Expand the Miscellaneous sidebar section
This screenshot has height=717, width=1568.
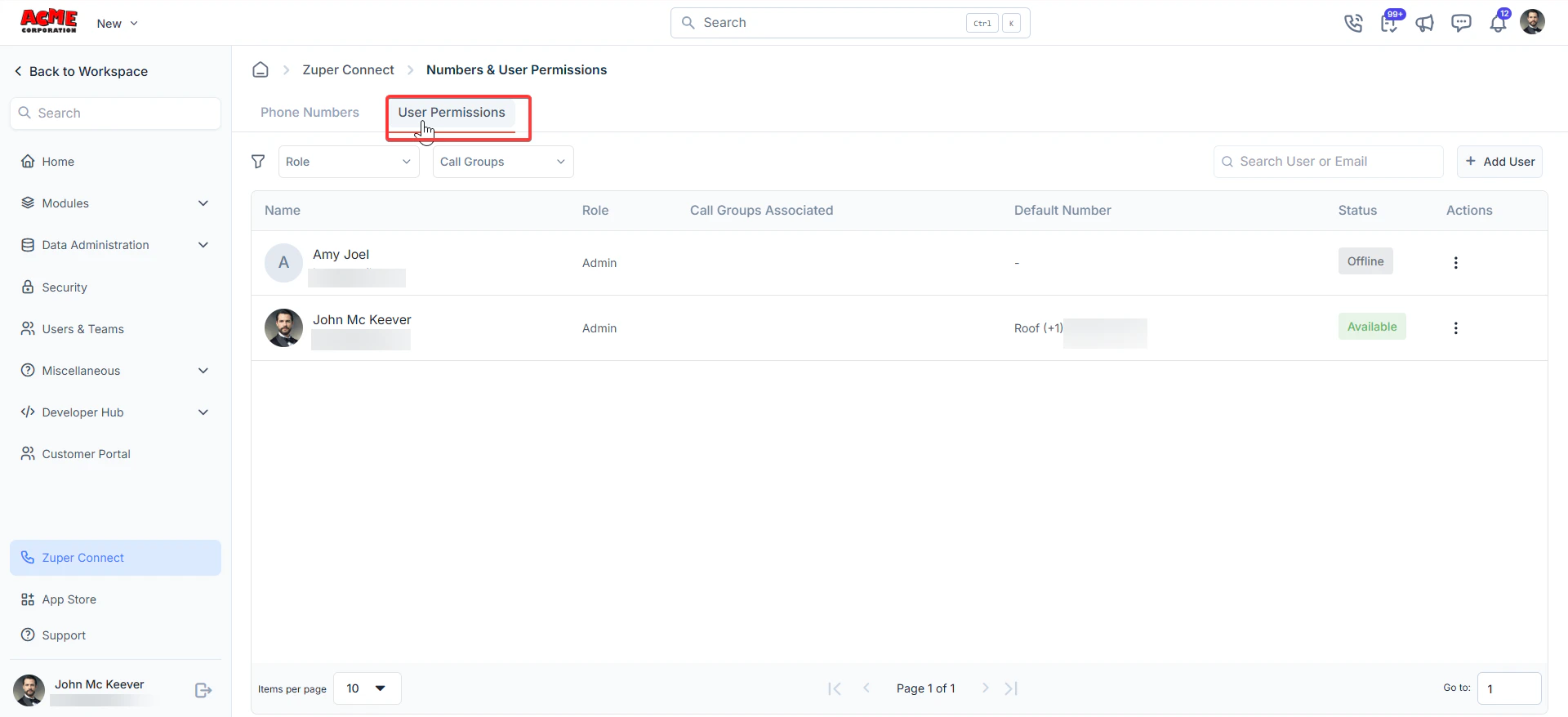(115, 371)
